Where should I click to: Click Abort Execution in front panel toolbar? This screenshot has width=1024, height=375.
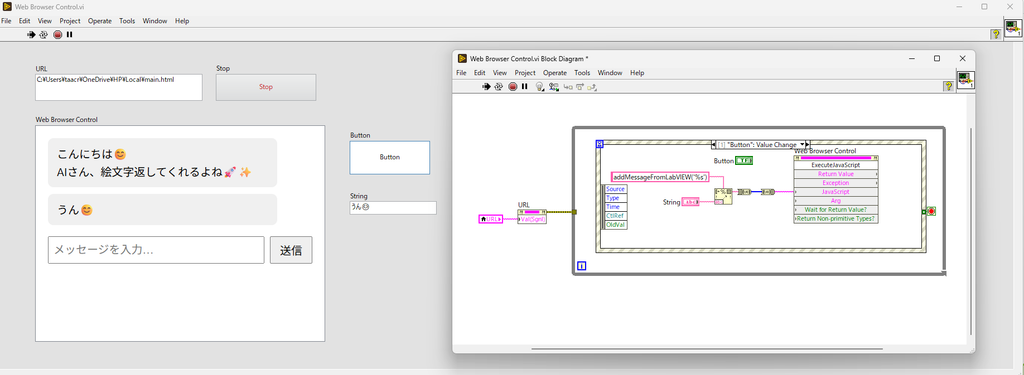coord(57,35)
